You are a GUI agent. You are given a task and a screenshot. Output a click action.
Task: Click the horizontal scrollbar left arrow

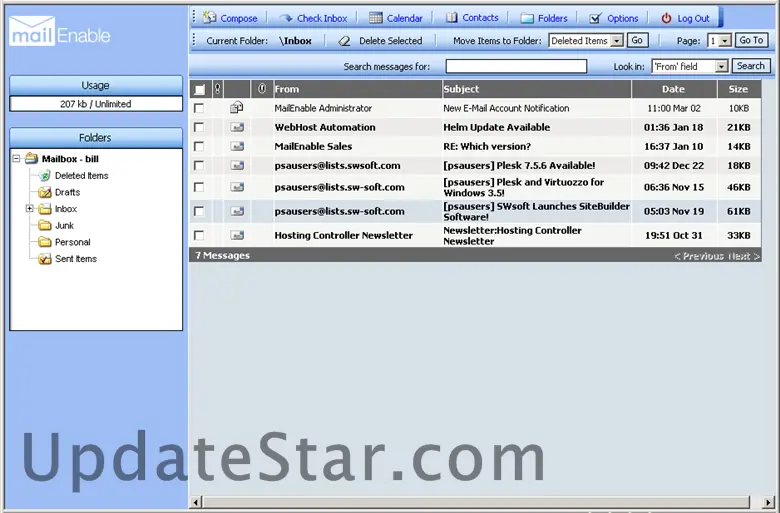[195, 502]
